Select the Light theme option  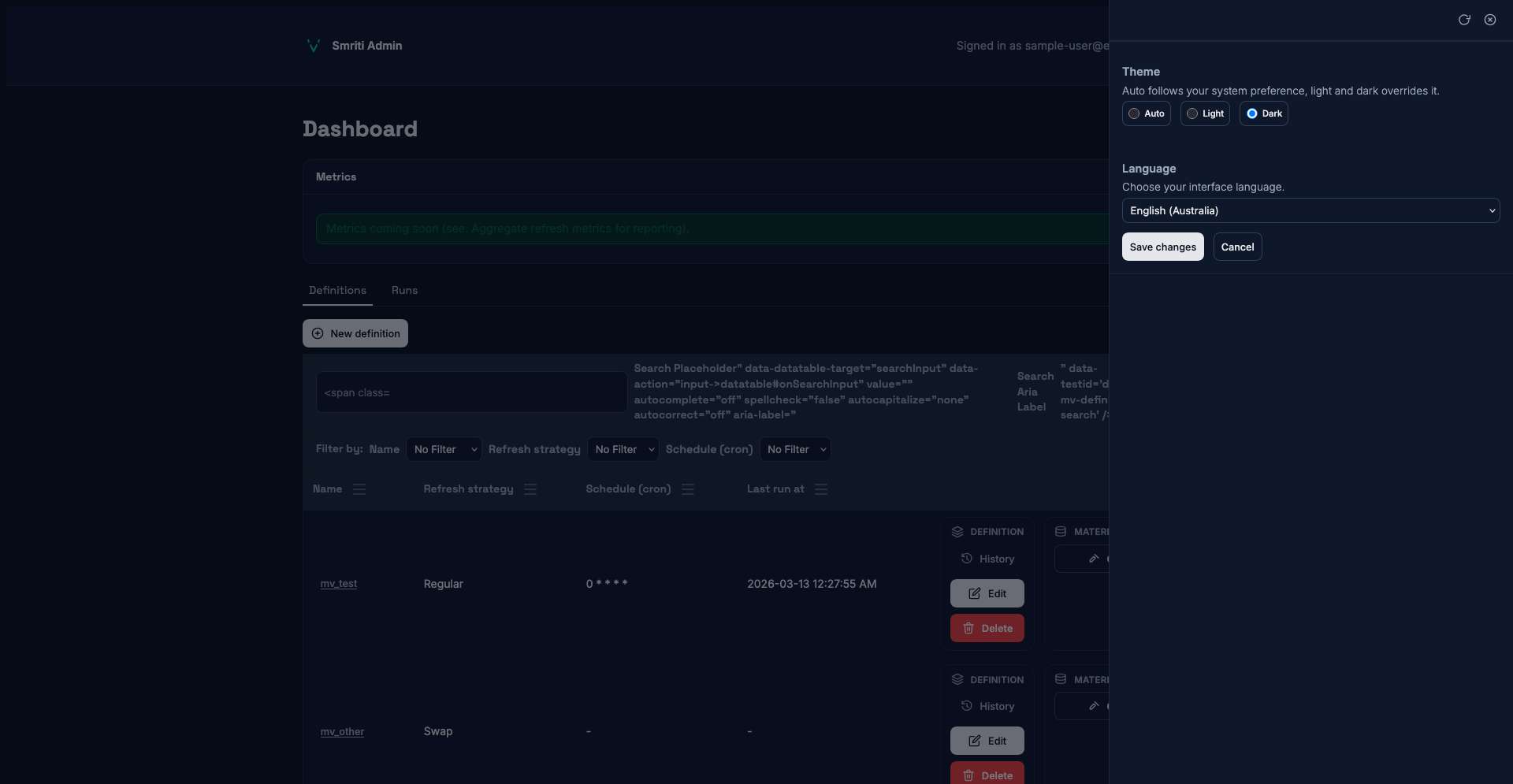click(1205, 113)
